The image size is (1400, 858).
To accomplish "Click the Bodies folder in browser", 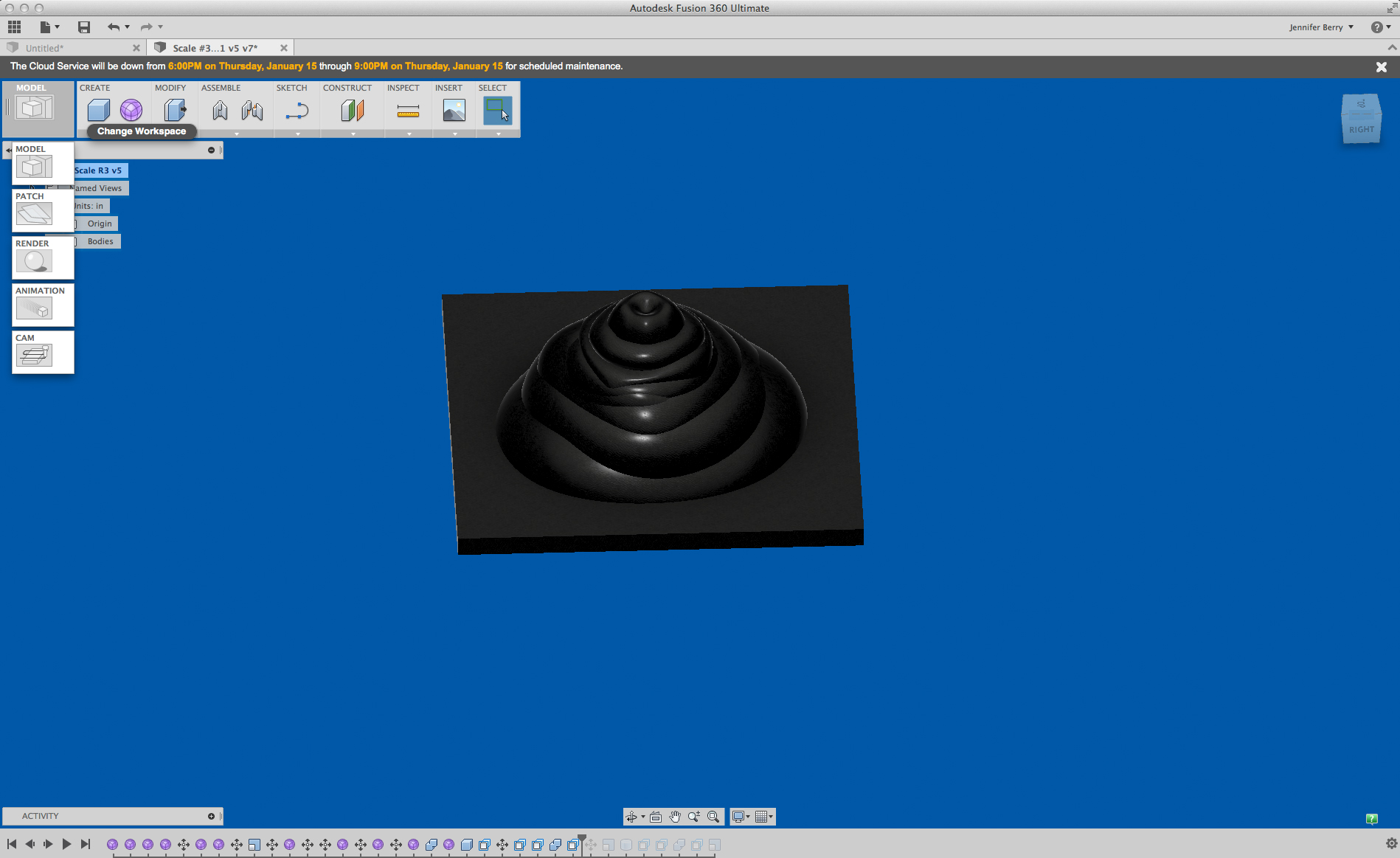I will [x=100, y=241].
